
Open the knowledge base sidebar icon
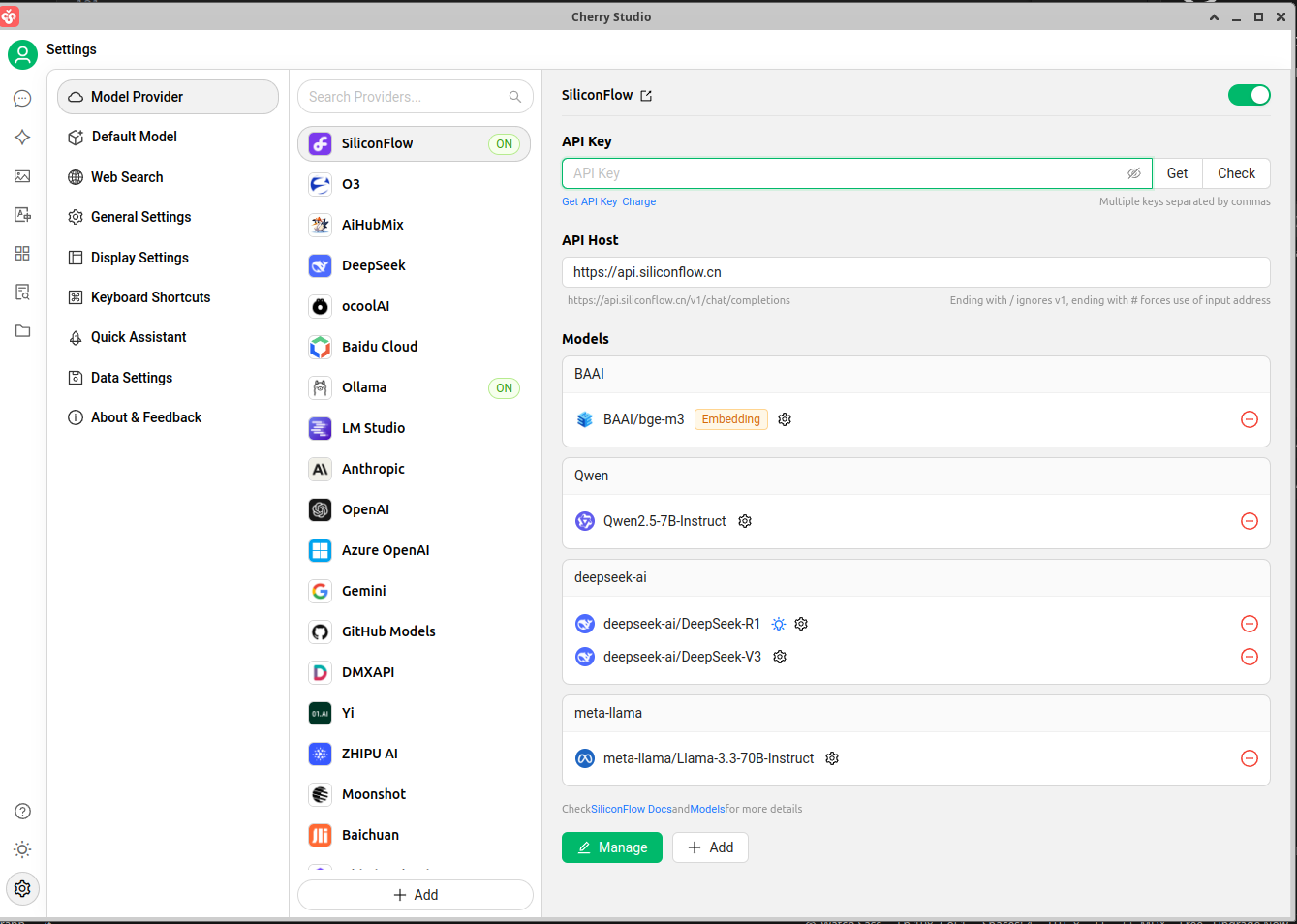(22, 293)
